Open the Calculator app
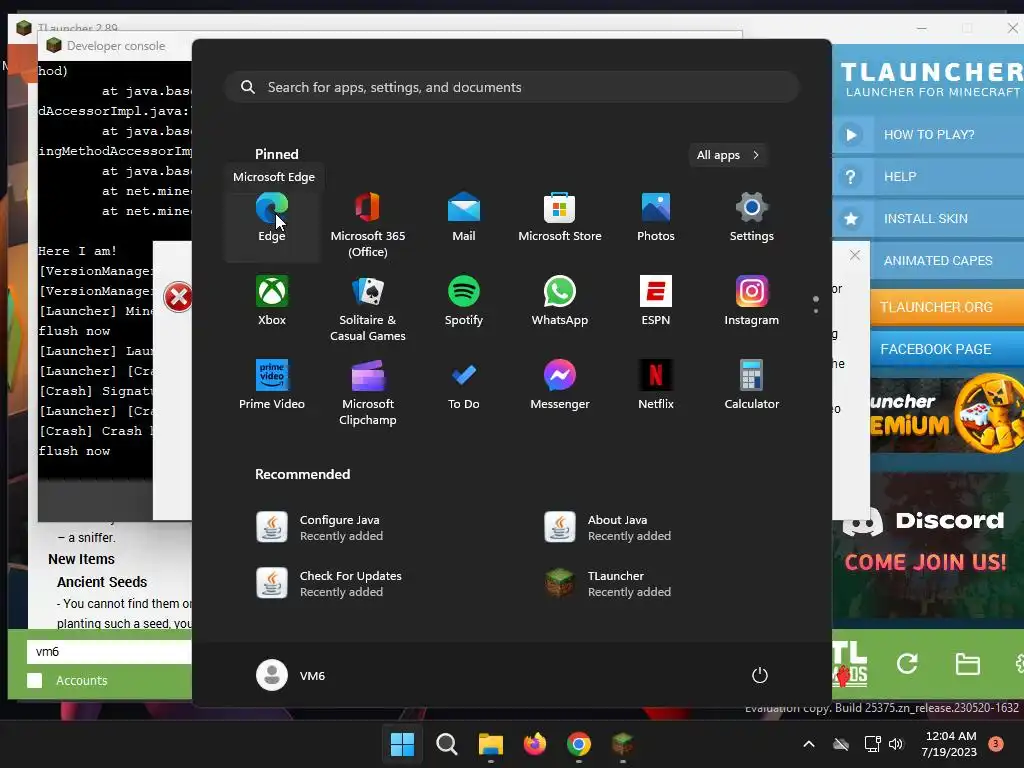1024x768 pixels. click(x=752, y=385)
